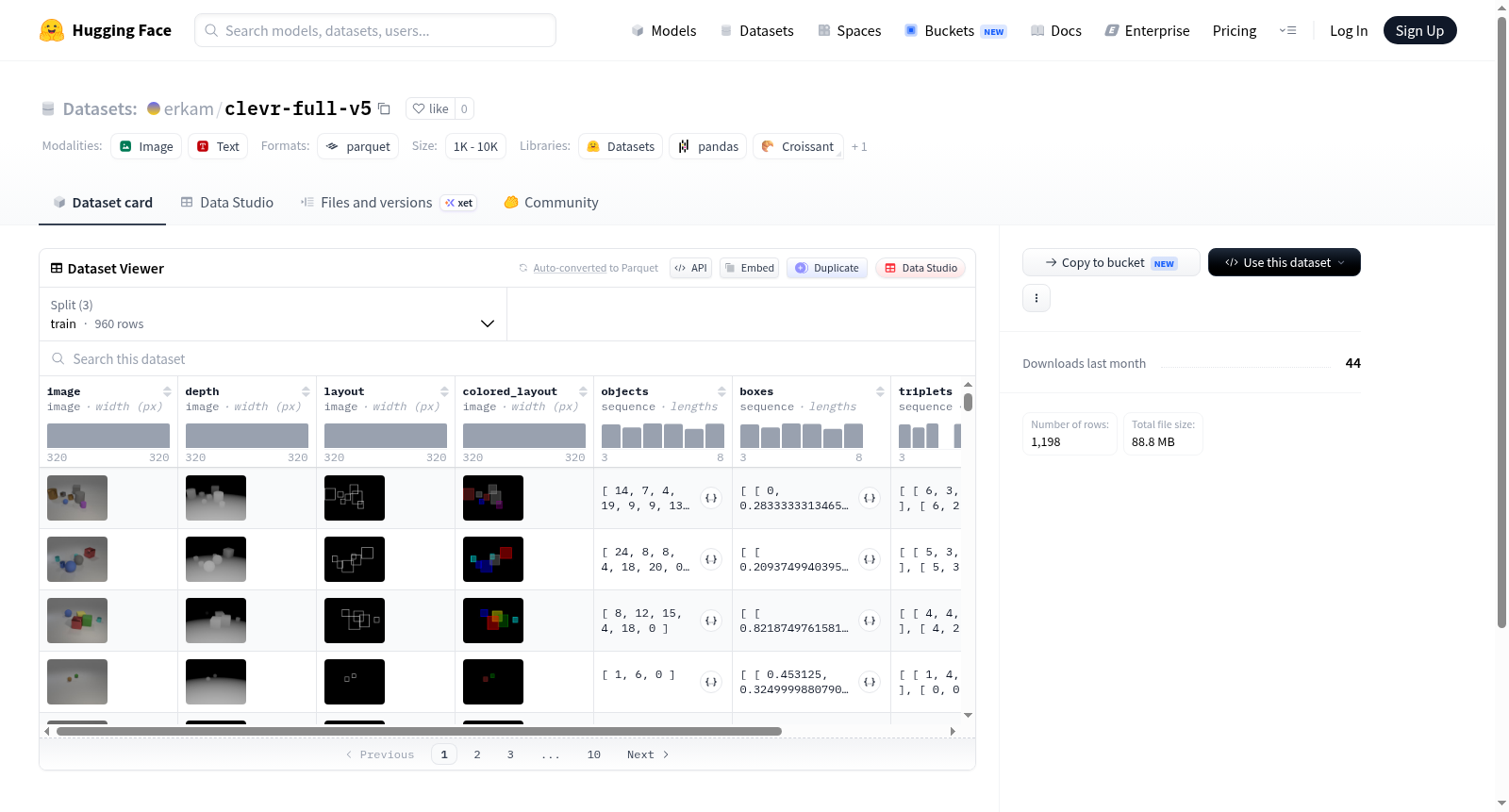Sort the image column
The width and height of the screenshot is (1509, 812).
[167, 391]
